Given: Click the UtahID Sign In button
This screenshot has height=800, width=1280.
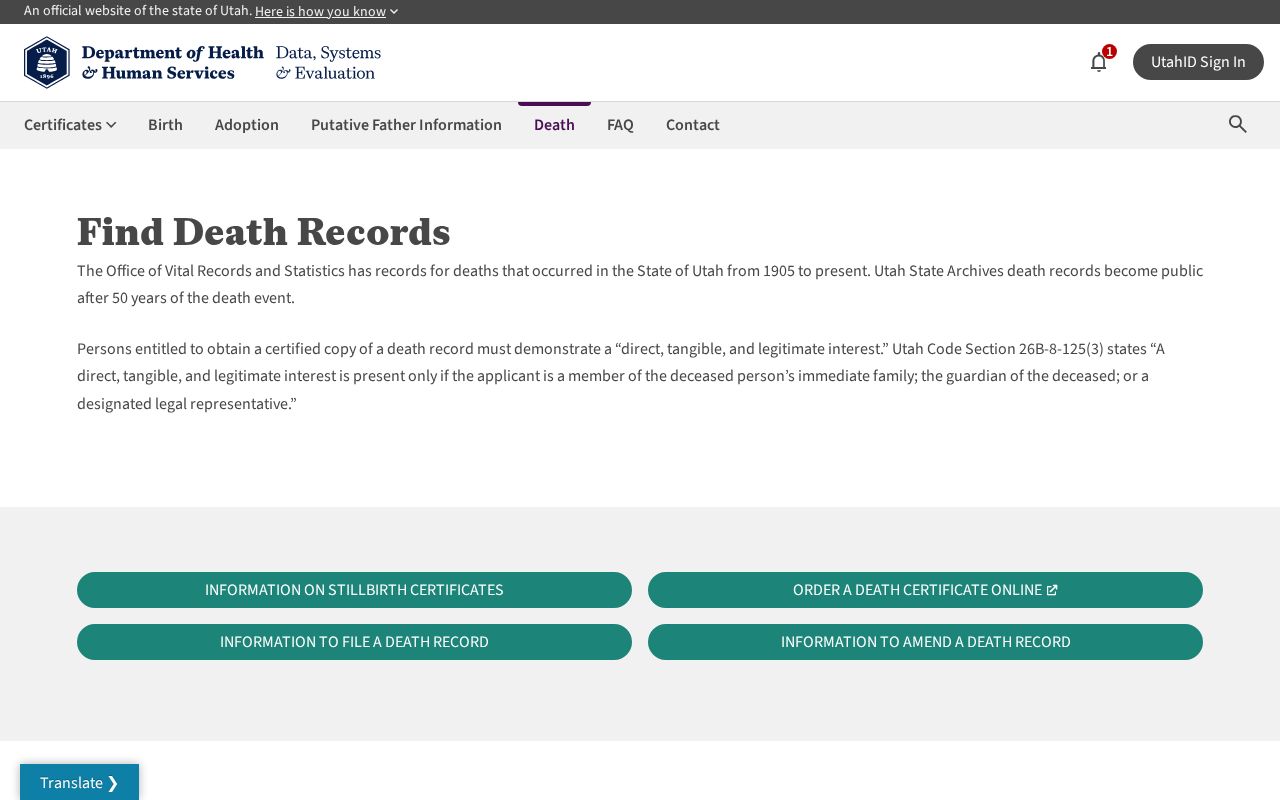Looking at the screenshot, I should pos(1198,62).
